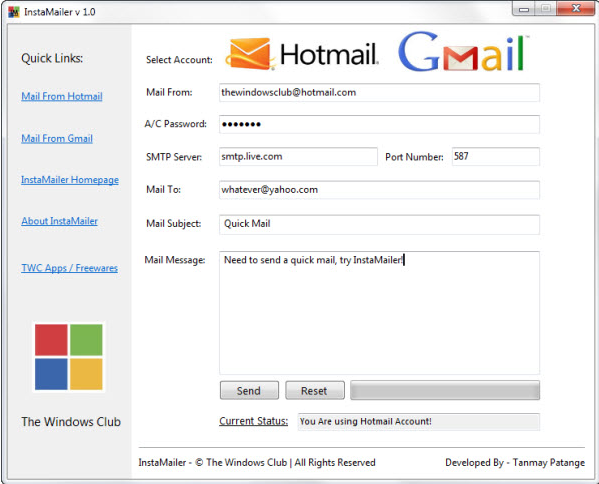The height and width of the screenshot is (484, 599).
Task: Click the Current Status text box
Action: [x=419, y=422]
